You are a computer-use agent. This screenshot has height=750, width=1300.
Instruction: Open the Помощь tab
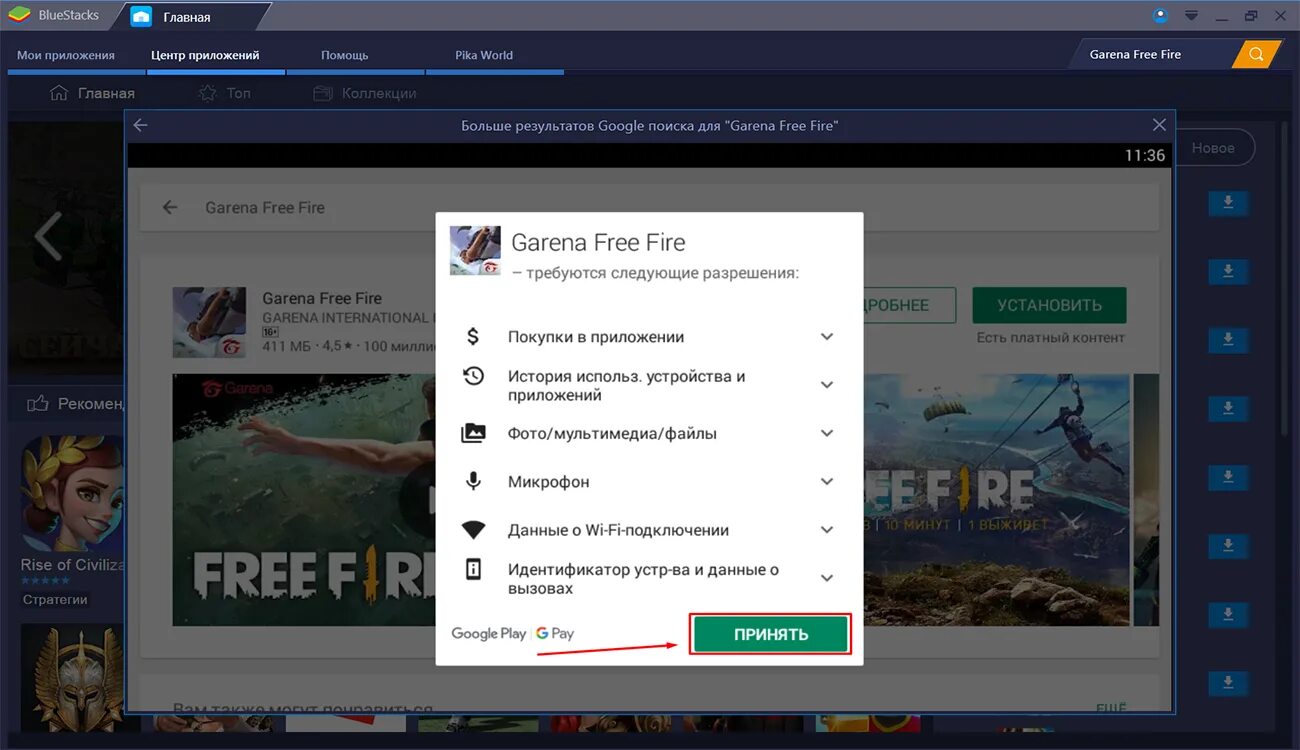[345, 55]
